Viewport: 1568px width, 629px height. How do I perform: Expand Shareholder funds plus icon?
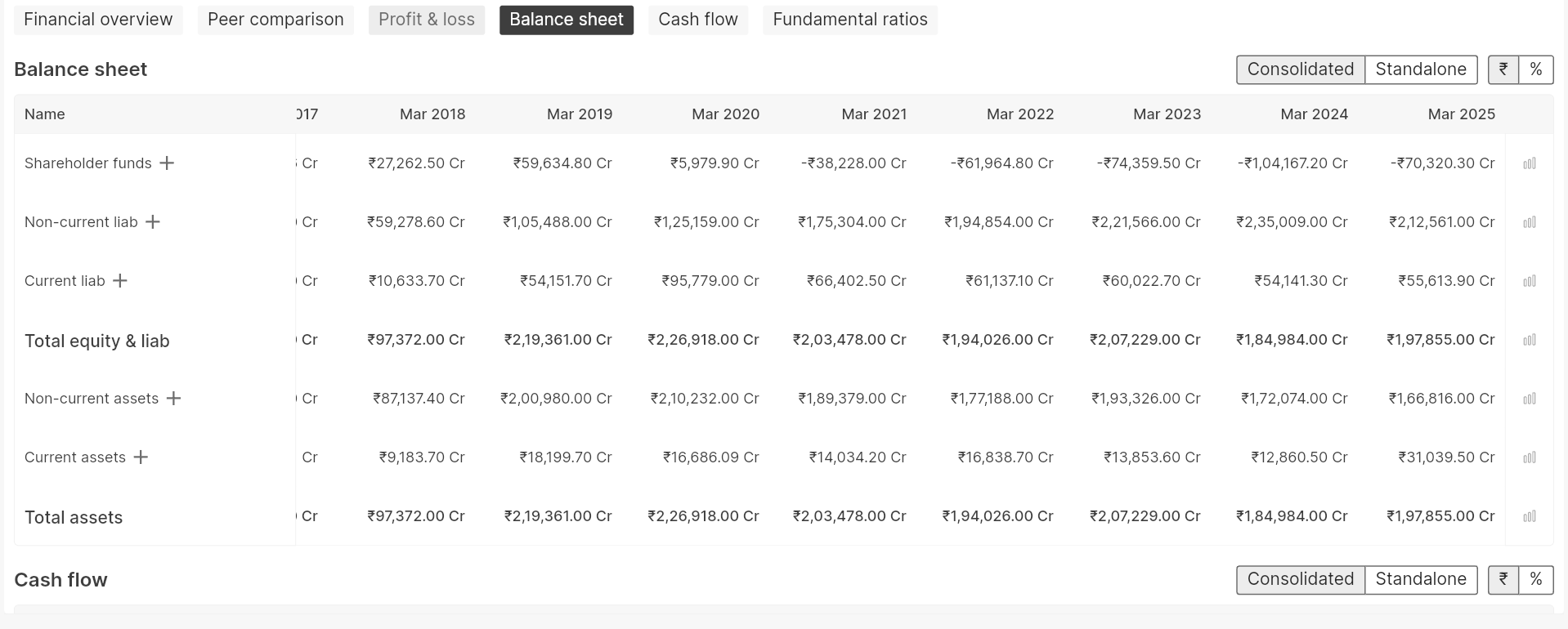167,163
